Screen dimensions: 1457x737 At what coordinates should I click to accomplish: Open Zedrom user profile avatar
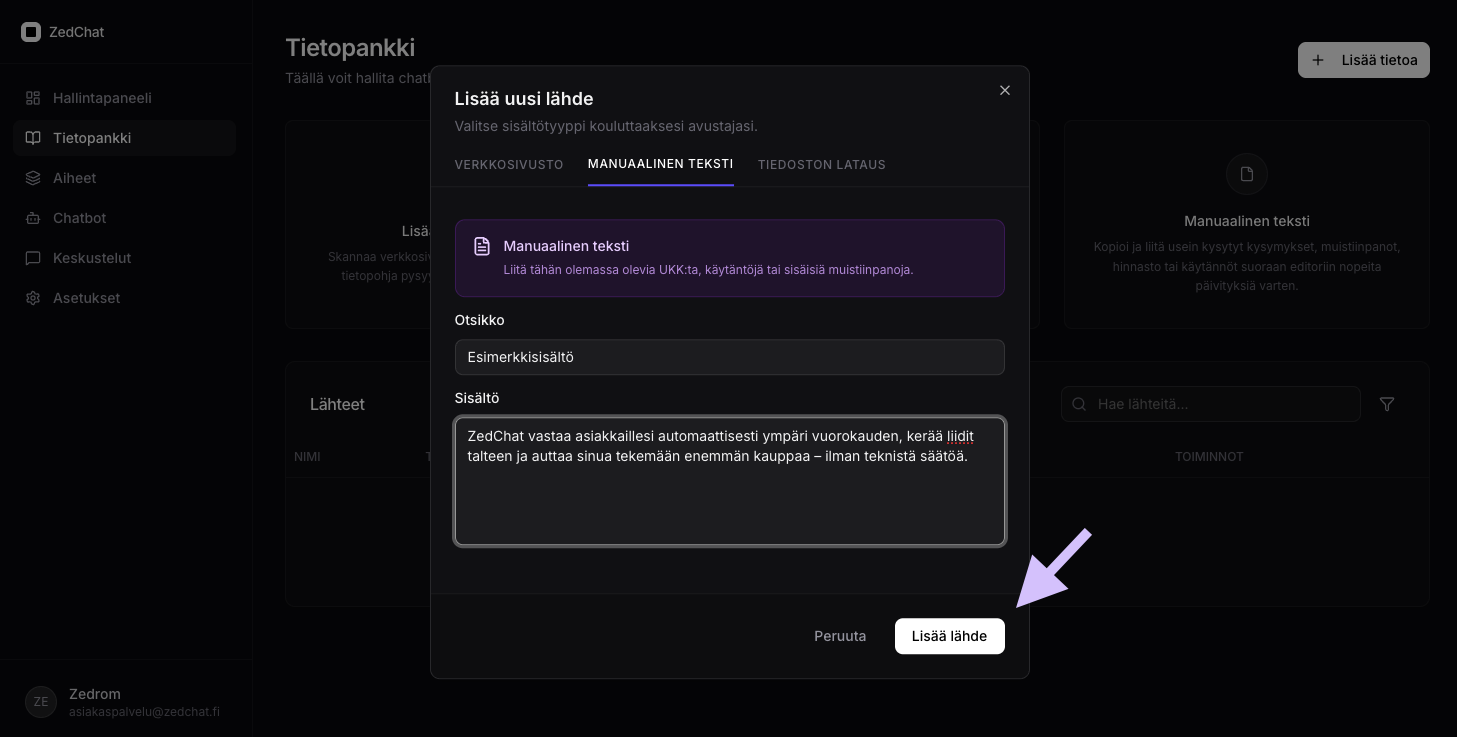pos(41,702)
